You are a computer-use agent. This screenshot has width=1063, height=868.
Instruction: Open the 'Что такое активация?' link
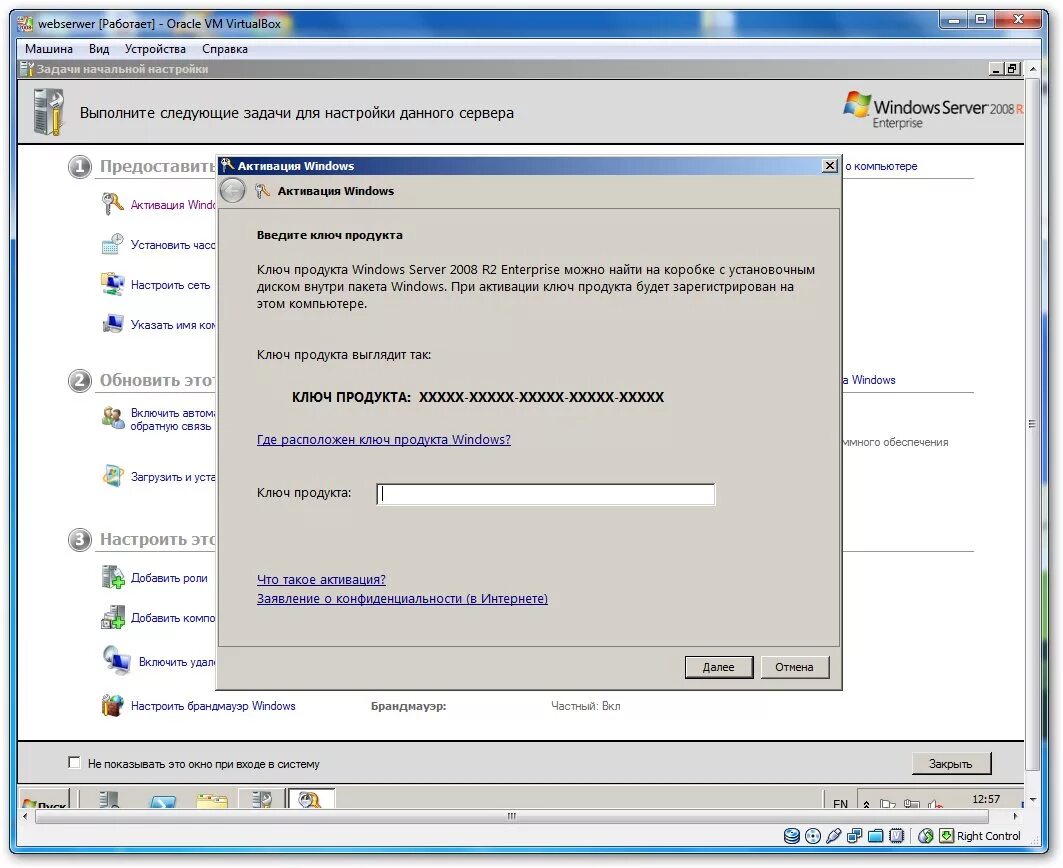[x=321, y=580]
